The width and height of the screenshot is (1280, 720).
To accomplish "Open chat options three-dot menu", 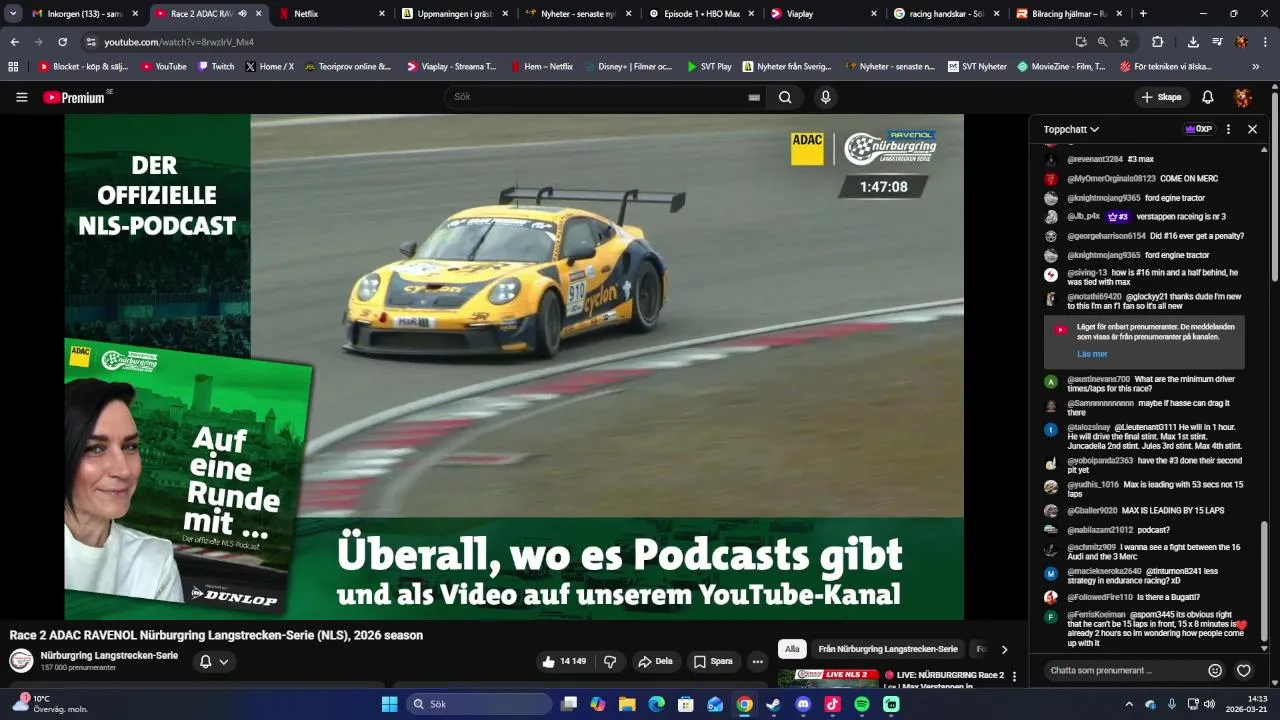I will coord(1228,129).
